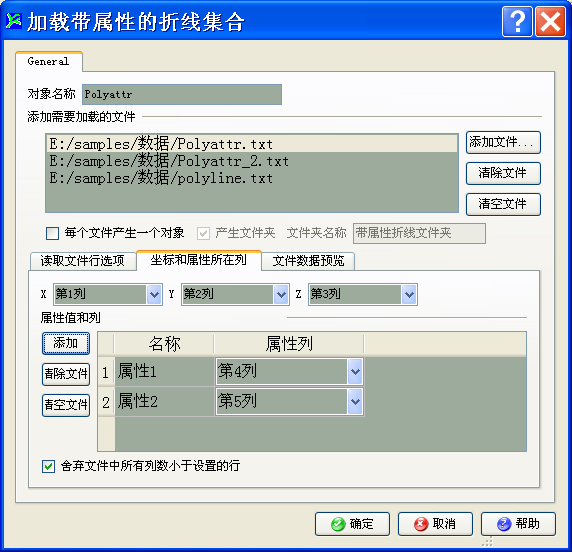The height and width of the screenshot is (552, 572).
Task: Click the 添加文件... button
Action: pos(503,142)
